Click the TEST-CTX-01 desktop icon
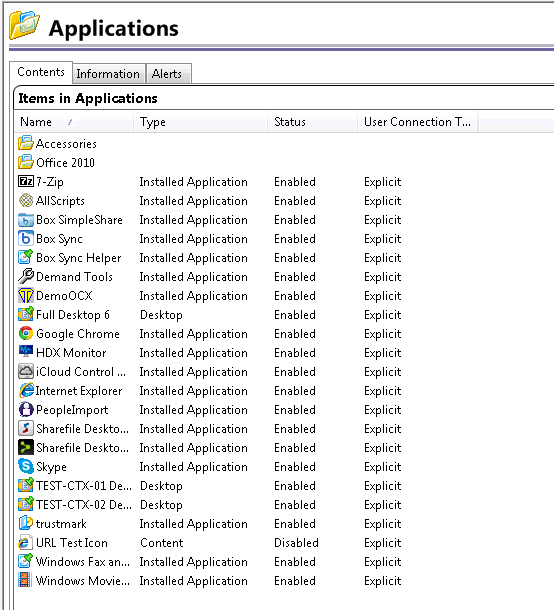554x610 pixels. pos(26,485)
